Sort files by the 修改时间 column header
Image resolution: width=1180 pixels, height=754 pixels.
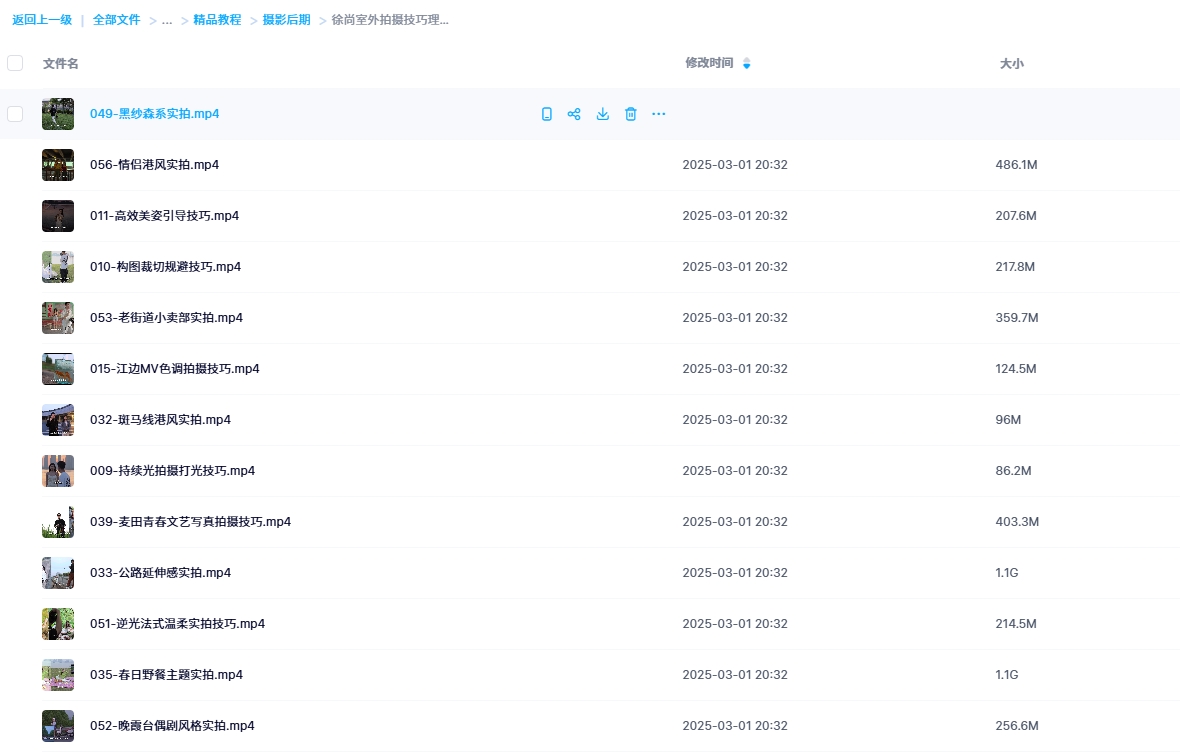(x=708, y=63)
